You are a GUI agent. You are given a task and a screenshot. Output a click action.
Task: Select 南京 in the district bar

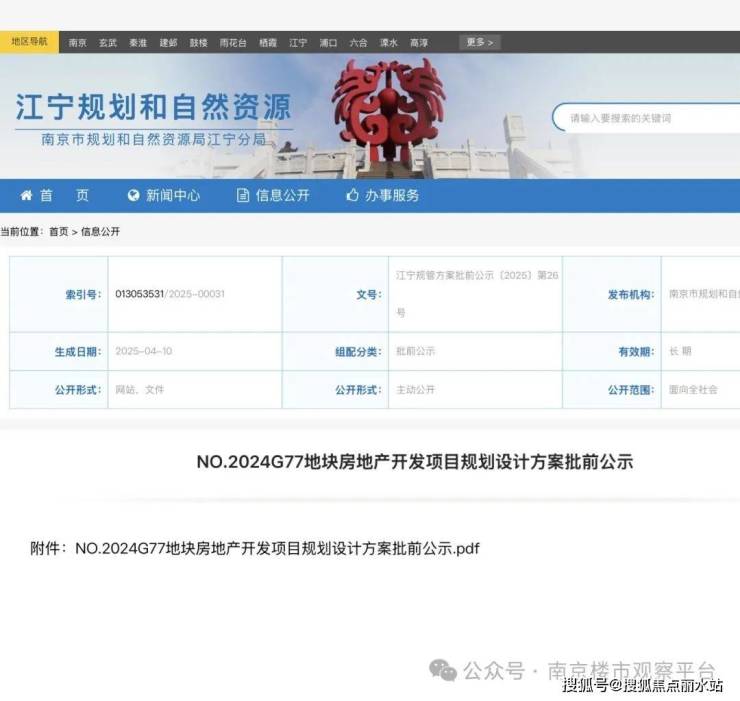pyautogui.click(x=78, y=43)
